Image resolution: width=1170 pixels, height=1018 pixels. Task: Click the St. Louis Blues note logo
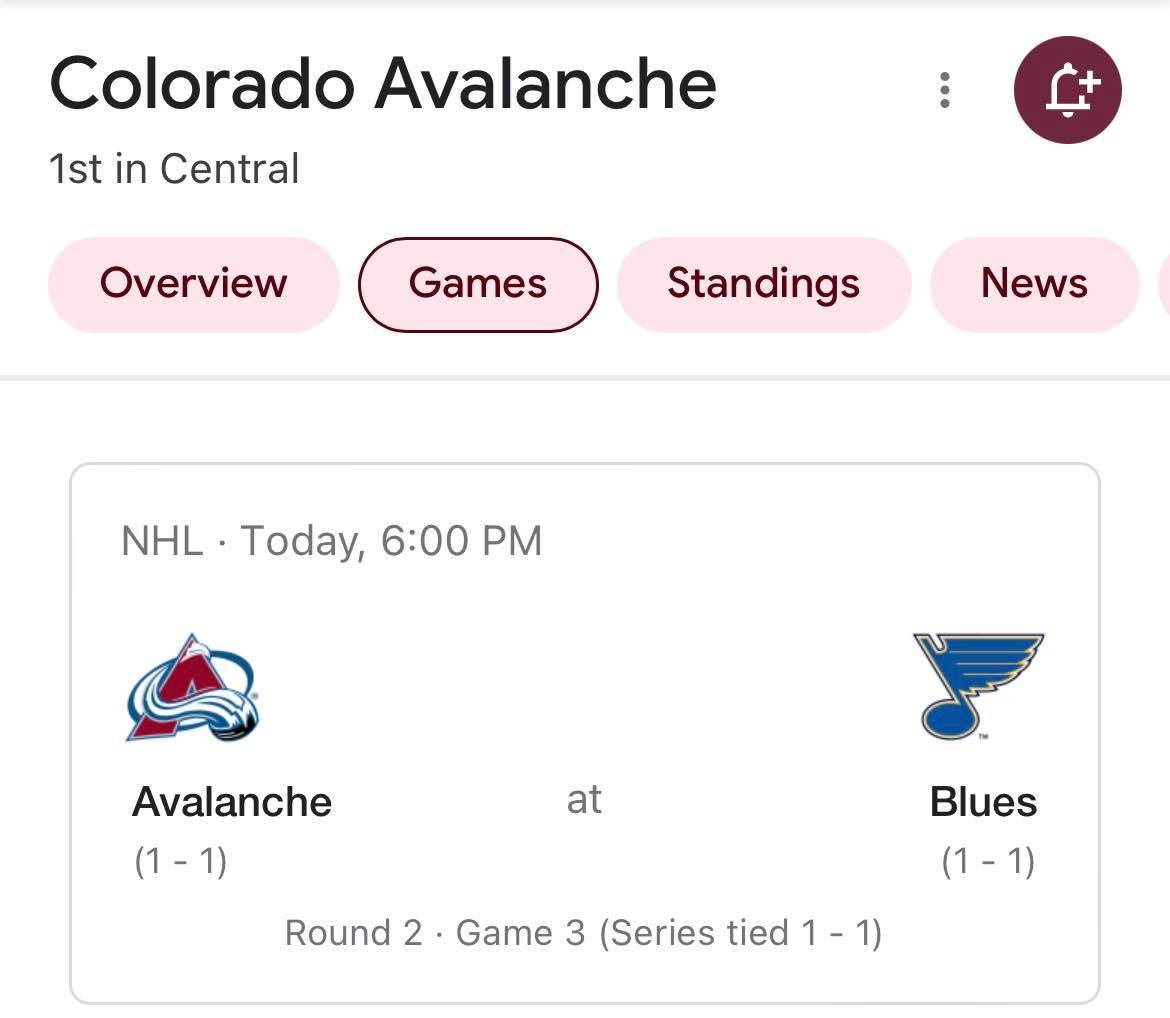tap(978, 686)
